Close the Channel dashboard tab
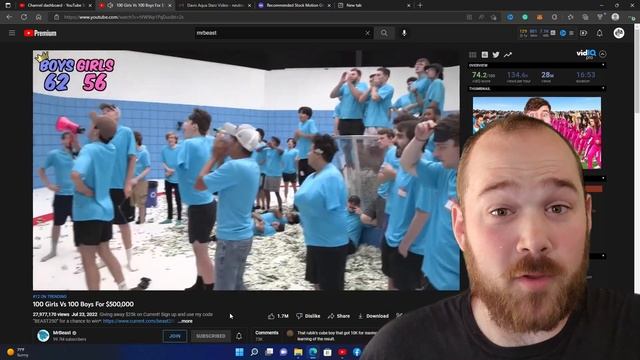The height and width of the screenshot is (360, 640). click(x=90, y=5)
